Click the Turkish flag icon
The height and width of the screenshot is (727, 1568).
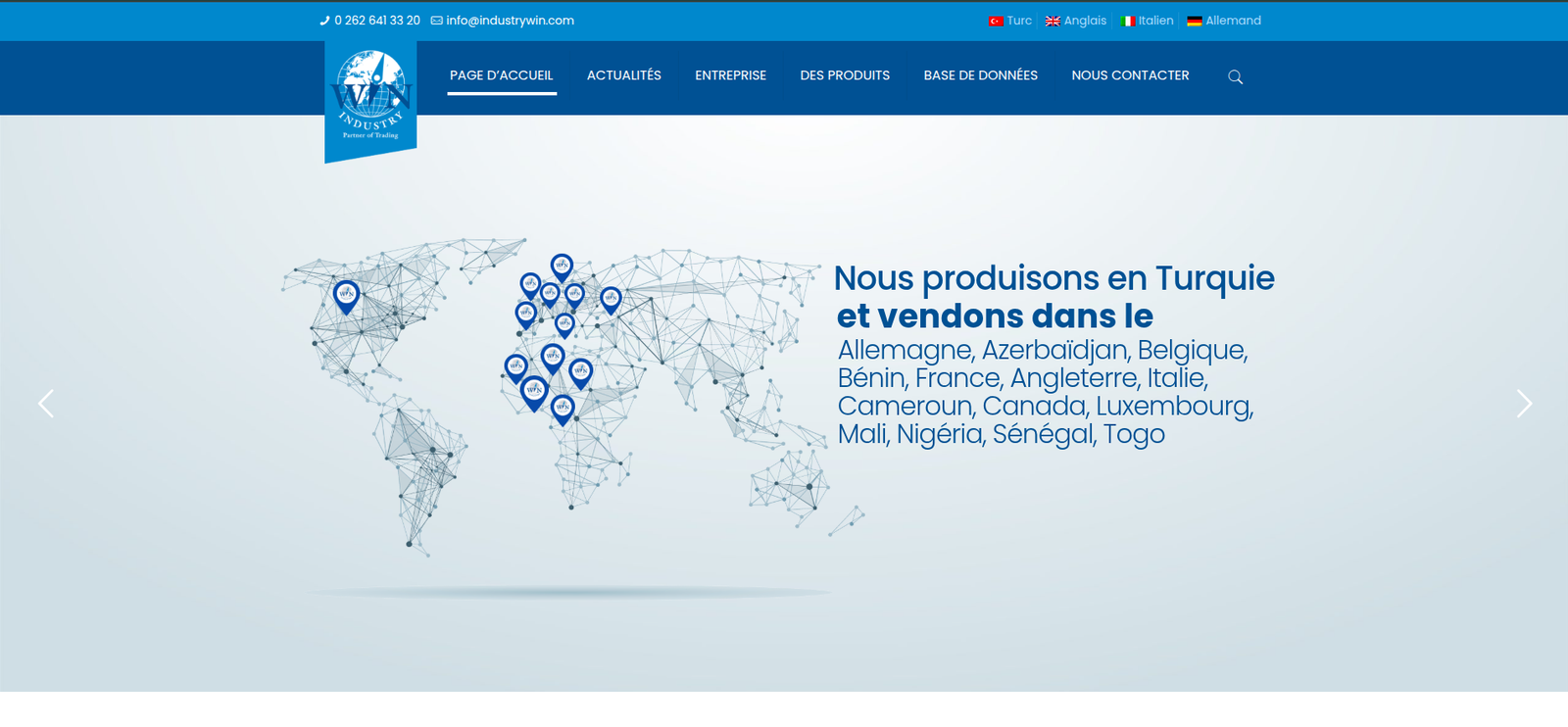(996, 21)
